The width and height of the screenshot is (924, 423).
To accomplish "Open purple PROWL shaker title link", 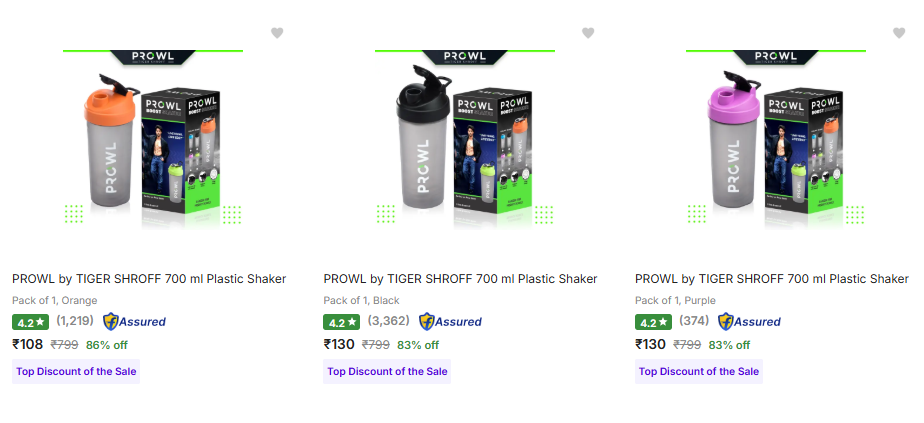I will click(772, 279).
